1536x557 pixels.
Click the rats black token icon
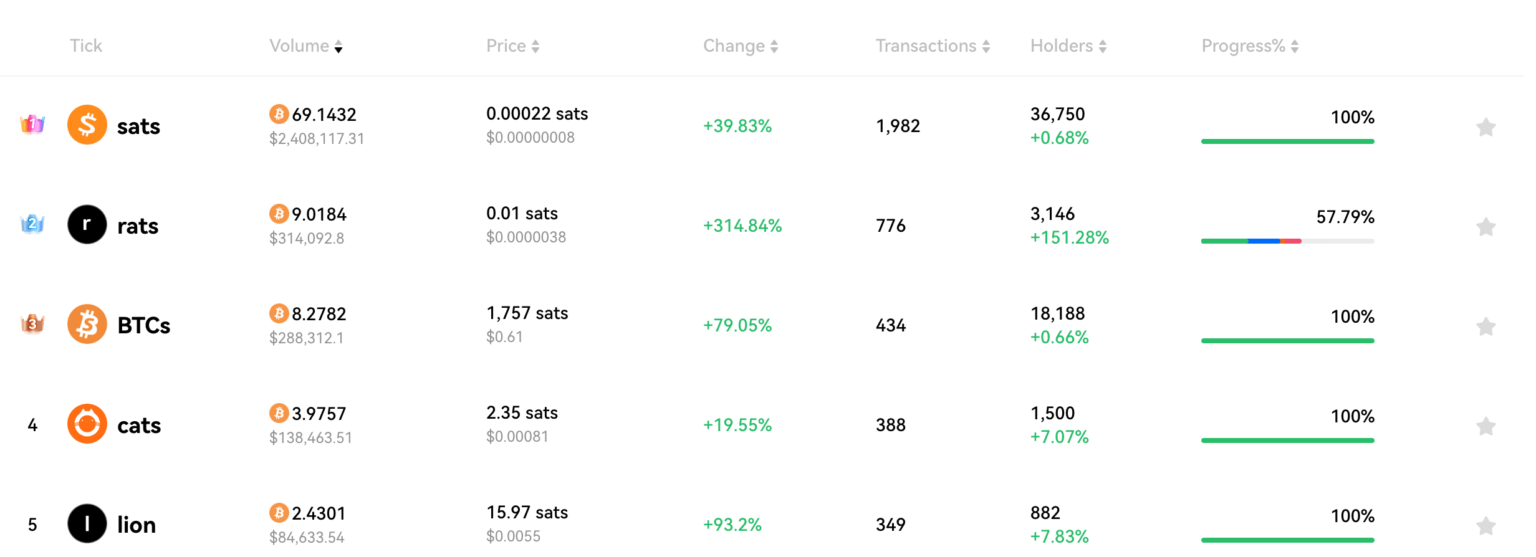click(x=87, y=225)
